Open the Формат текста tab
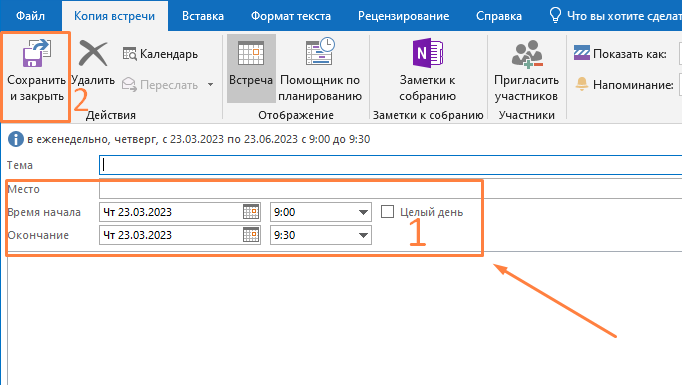 pyautogui.click(x=291, y=16)
